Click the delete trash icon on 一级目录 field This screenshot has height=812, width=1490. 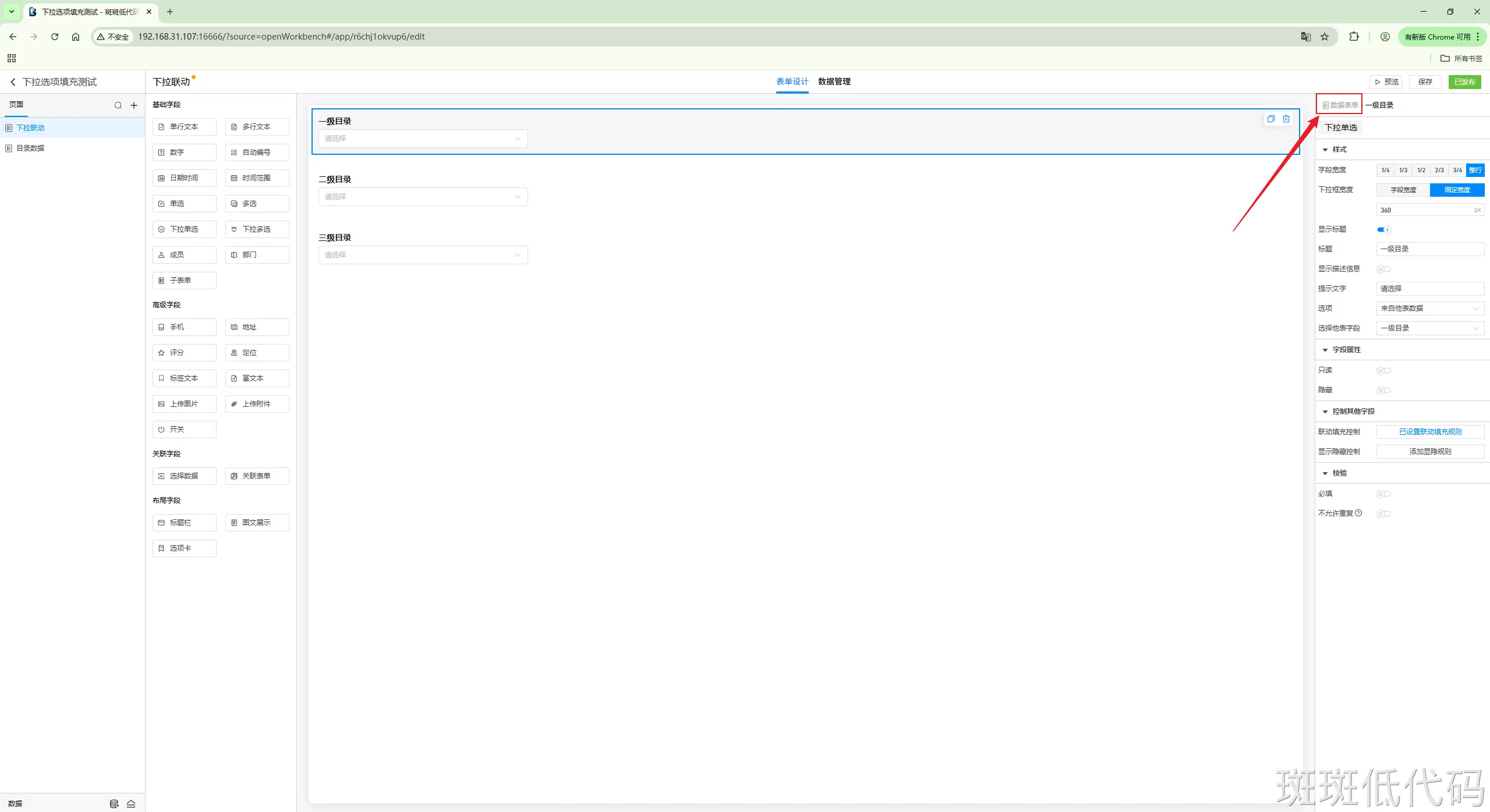click(x=1286, y=119)
